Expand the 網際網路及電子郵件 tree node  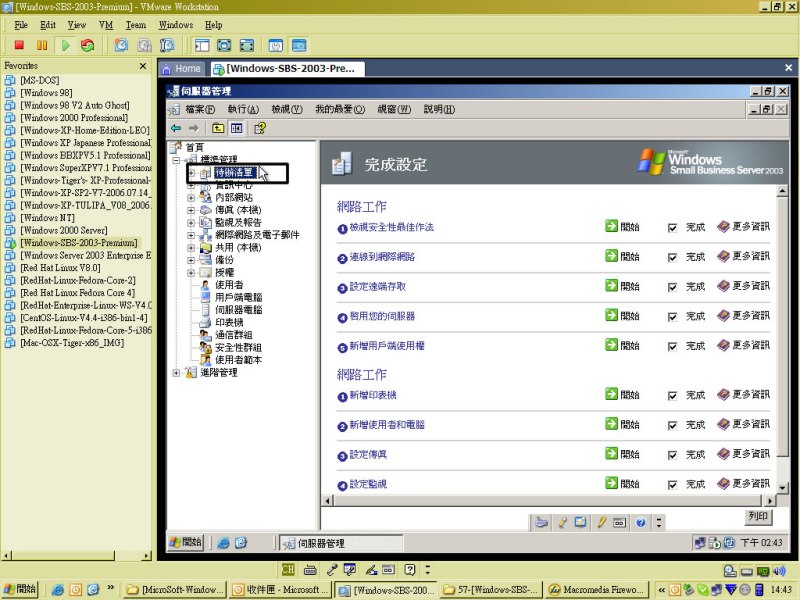(x=191, y=235)
